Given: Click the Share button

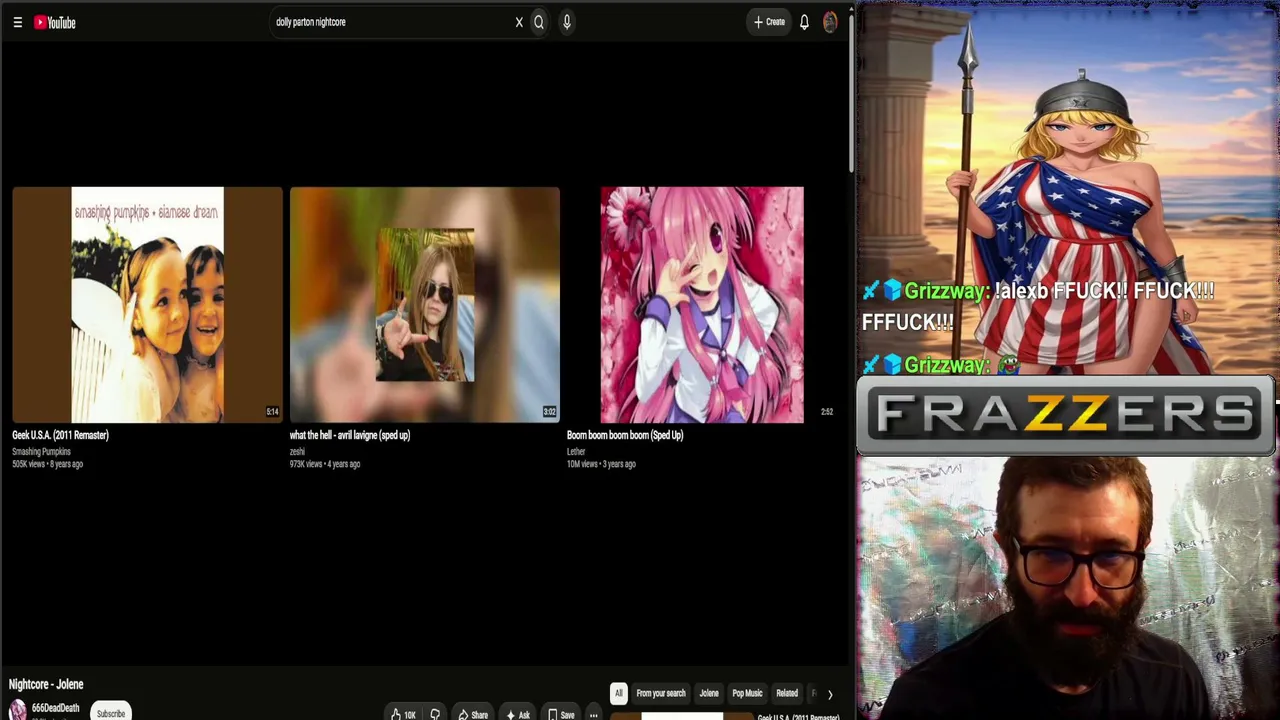Looking at the screenshot, I should pos(472,714).
